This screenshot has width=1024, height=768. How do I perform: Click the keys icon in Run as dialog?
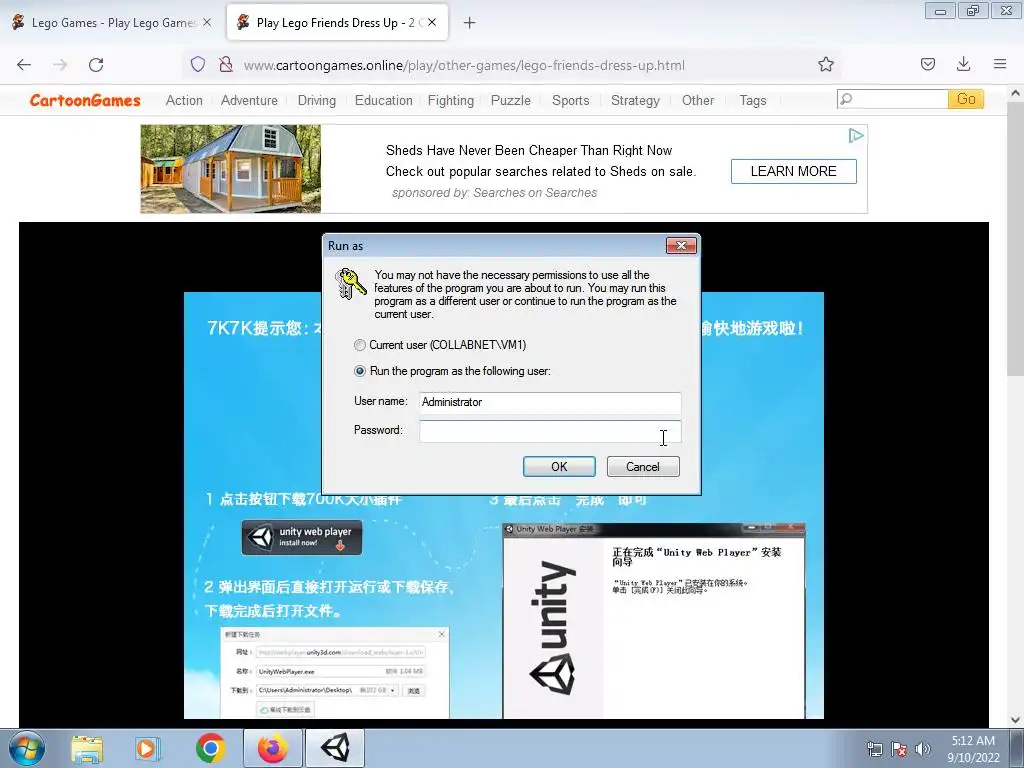[x=350, y=283]
